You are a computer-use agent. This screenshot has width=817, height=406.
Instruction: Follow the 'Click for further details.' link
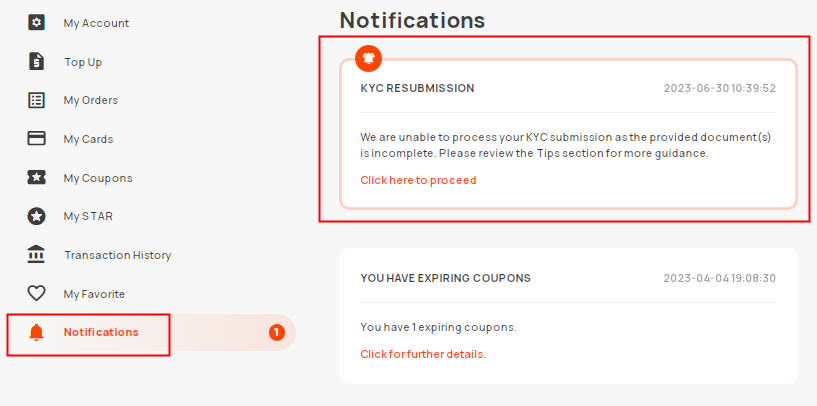(423, 354)
